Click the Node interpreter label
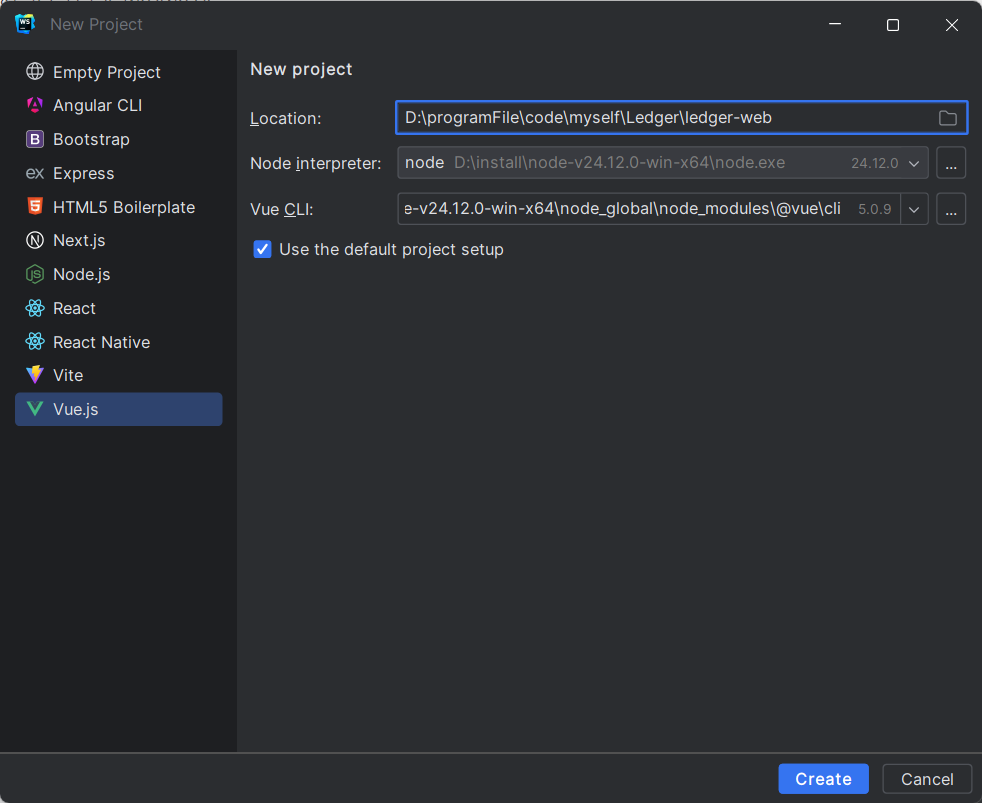This screenshot has width=982, height=803. pyautogui.click(x=316, y=163)
